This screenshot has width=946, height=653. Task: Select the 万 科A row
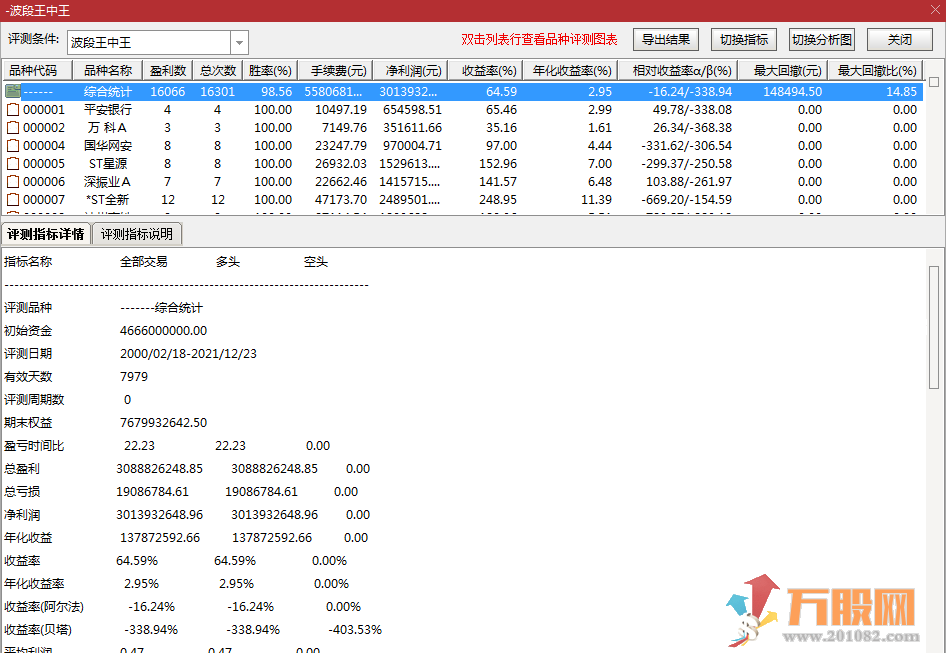(463, 128)
